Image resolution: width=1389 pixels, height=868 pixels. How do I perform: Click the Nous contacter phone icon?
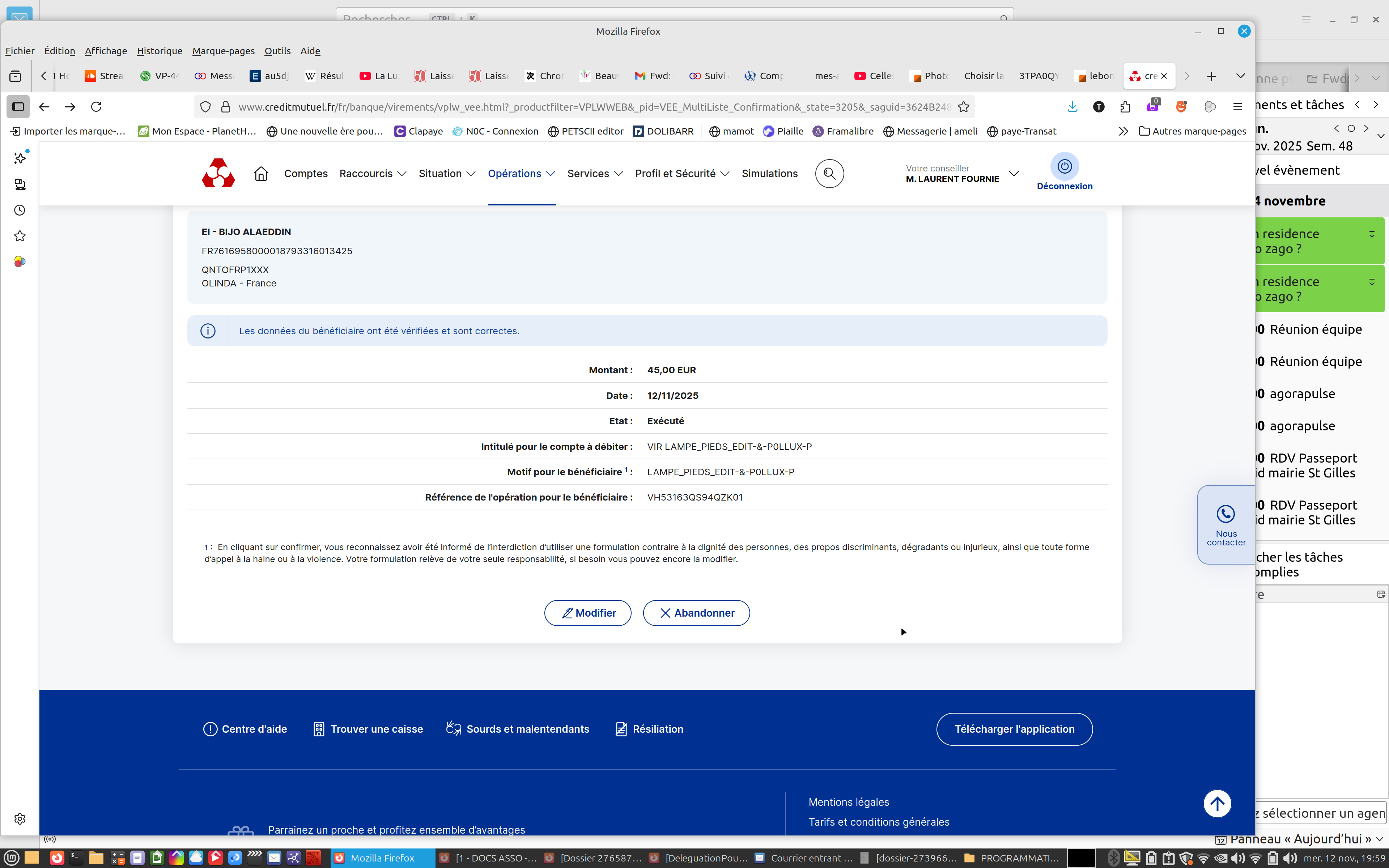coord(1226,514)
